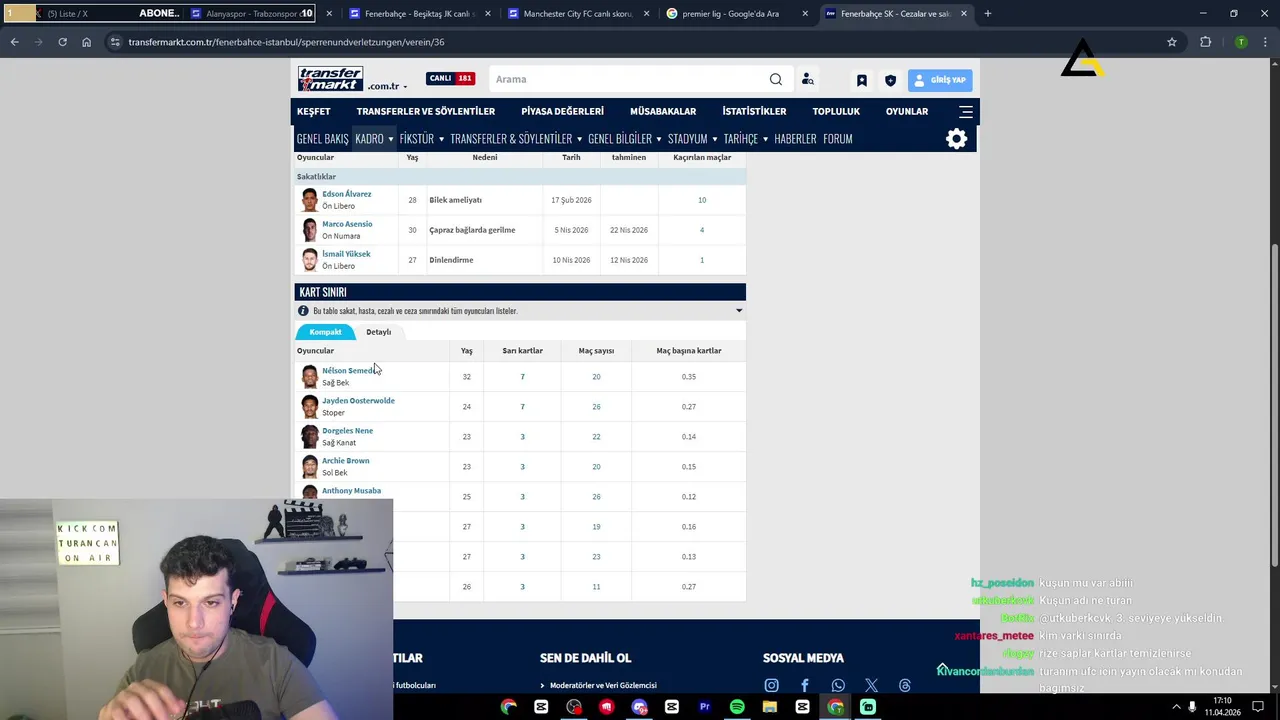Viewport: 1280px width, 720px height.
Task: Open the Tarihçe dropdown
Action: click(746, 139)
